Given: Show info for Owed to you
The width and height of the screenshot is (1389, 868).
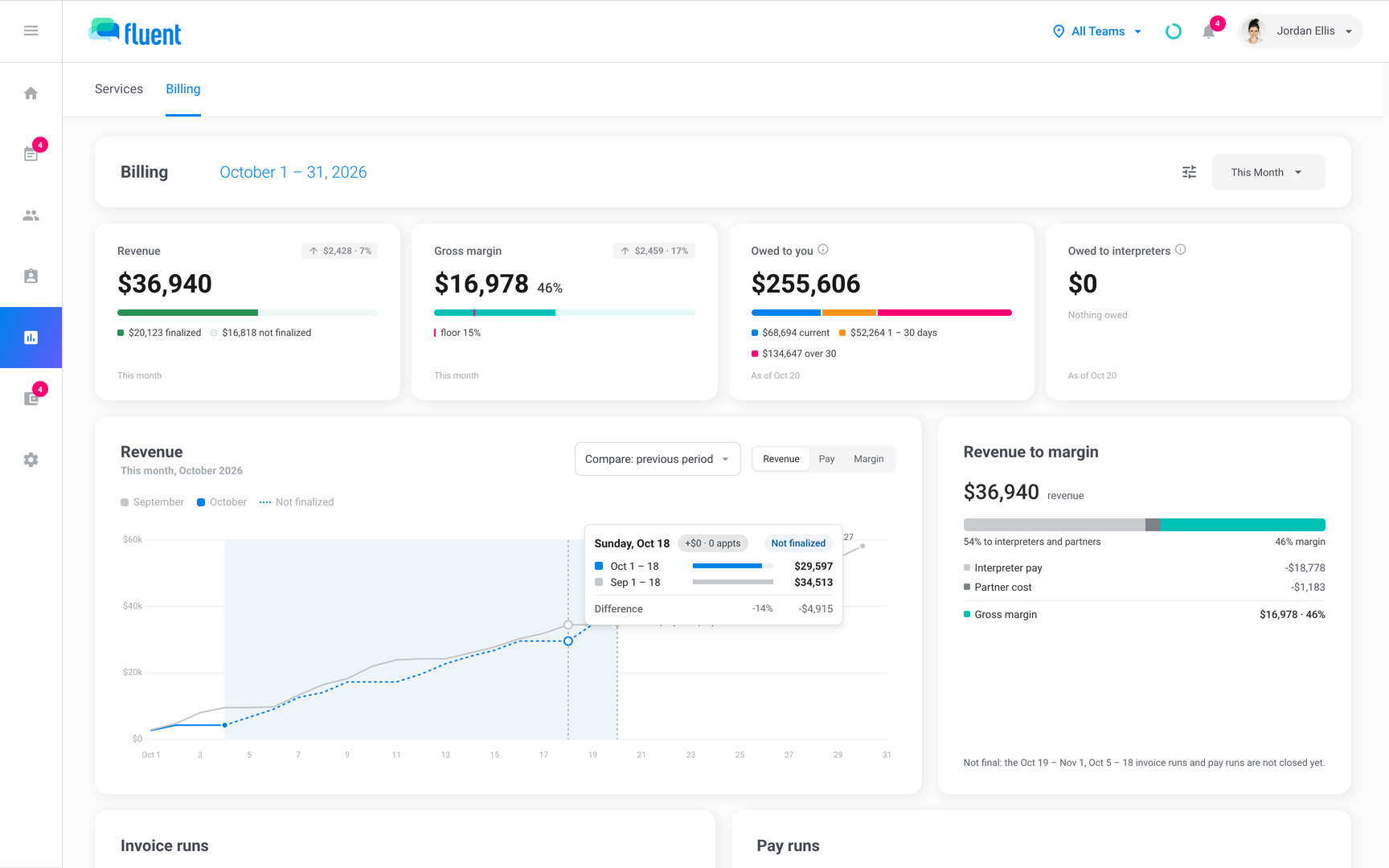Looking at the screenshot, I should (823, 250).
